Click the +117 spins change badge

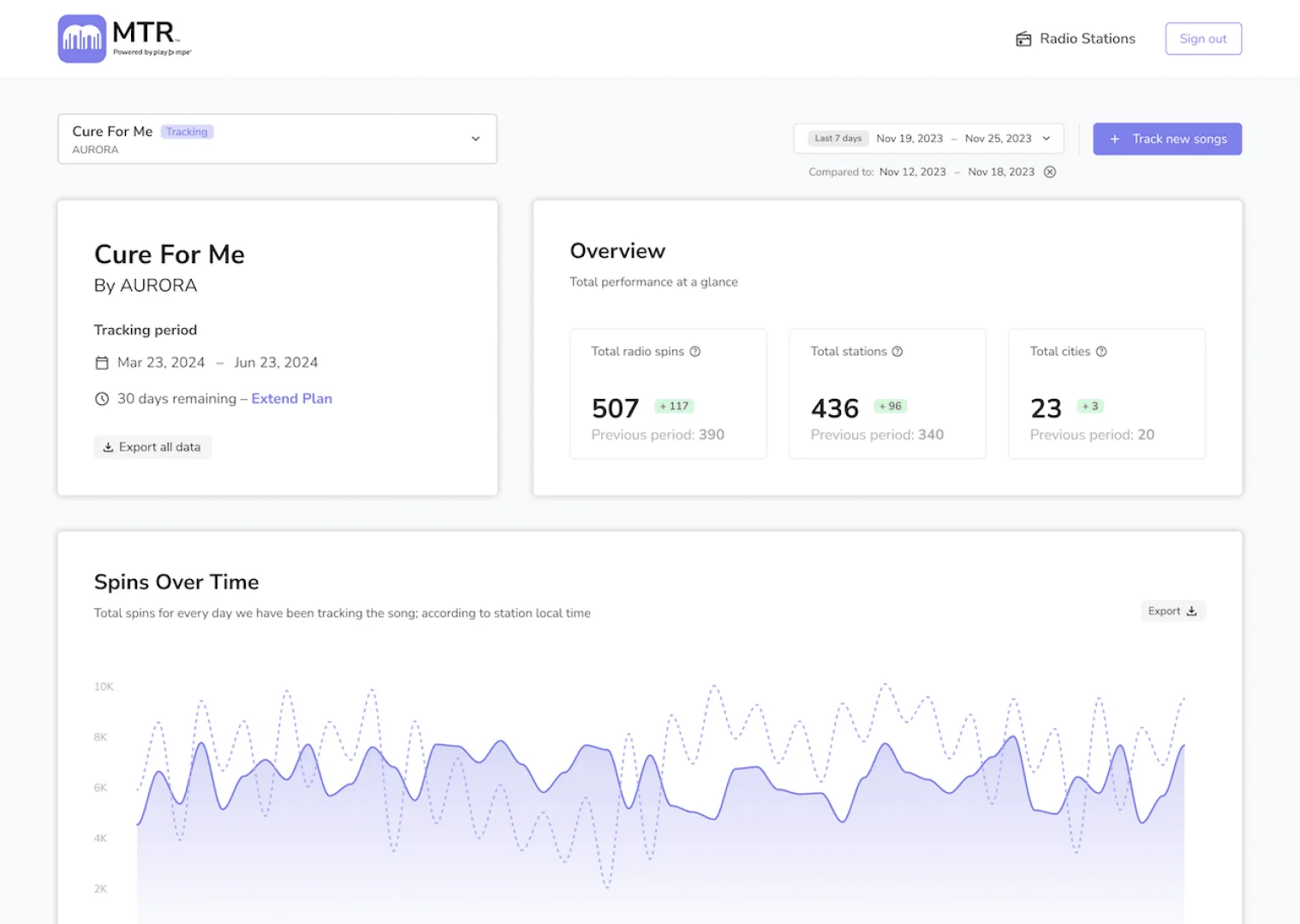(x=674, y=406)
